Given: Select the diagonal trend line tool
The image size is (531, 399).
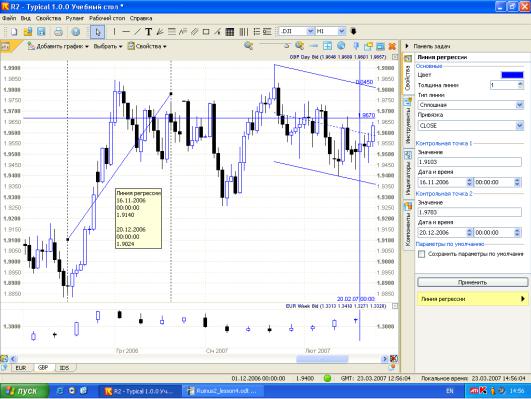Looking at the screenshot, I should [137, 32].
